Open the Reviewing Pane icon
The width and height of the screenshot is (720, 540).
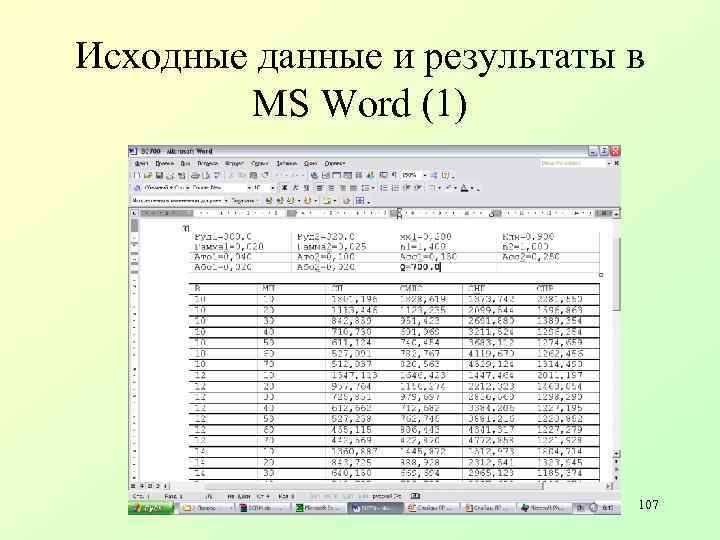pyautogui.click(x=360, y=201)
